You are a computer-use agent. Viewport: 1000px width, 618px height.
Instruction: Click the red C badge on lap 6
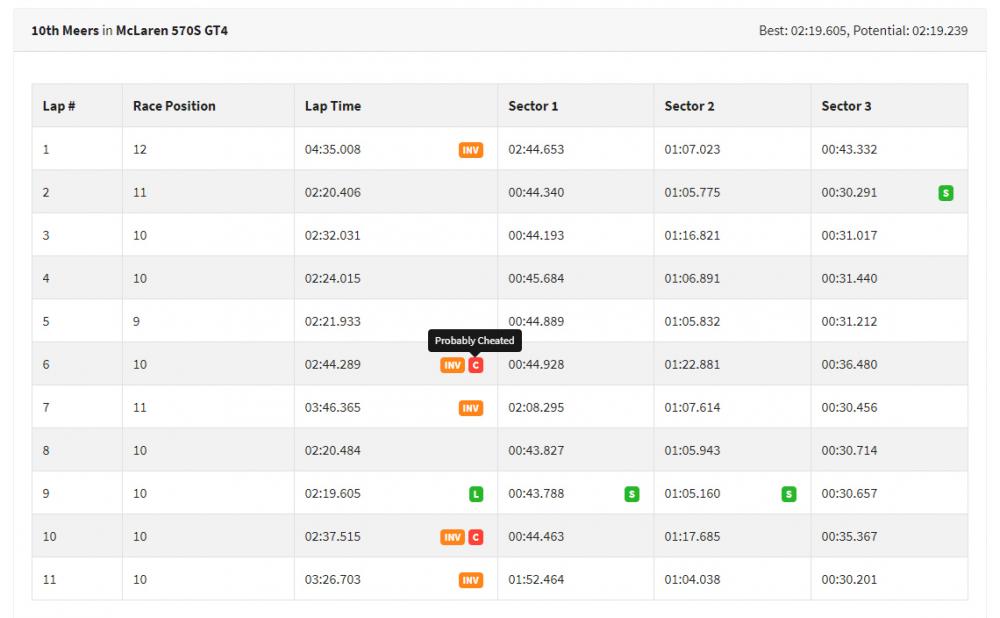pos(476,365)
